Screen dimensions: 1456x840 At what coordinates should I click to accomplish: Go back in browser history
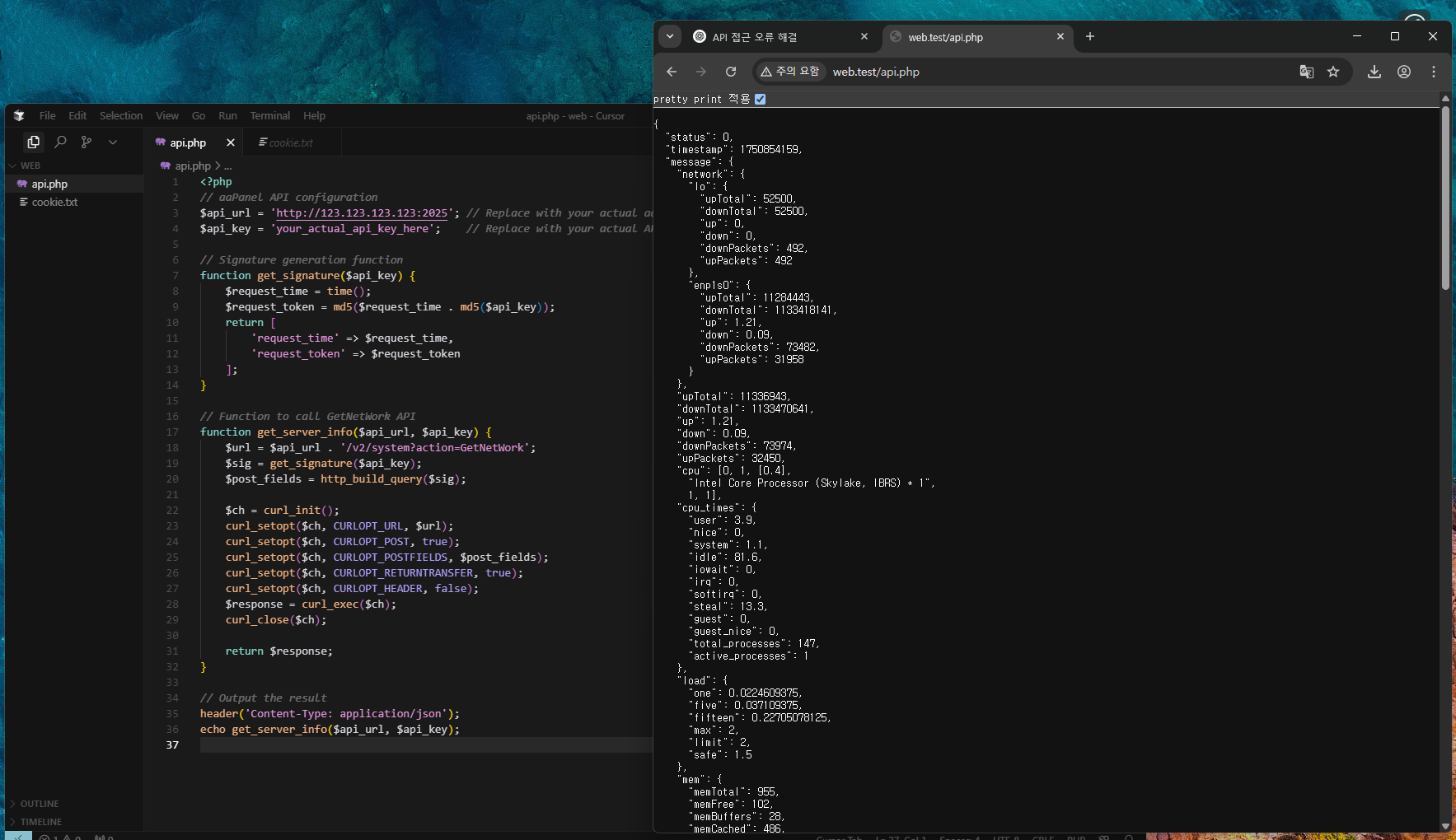click(672, 72)
